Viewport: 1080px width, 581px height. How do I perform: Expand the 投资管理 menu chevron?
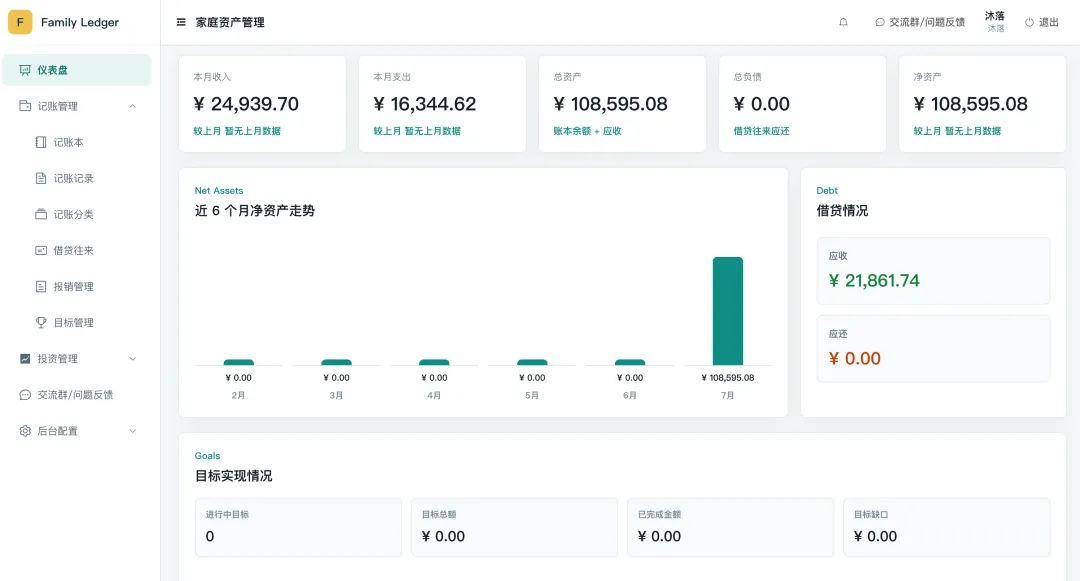click(x=133, y=359)
